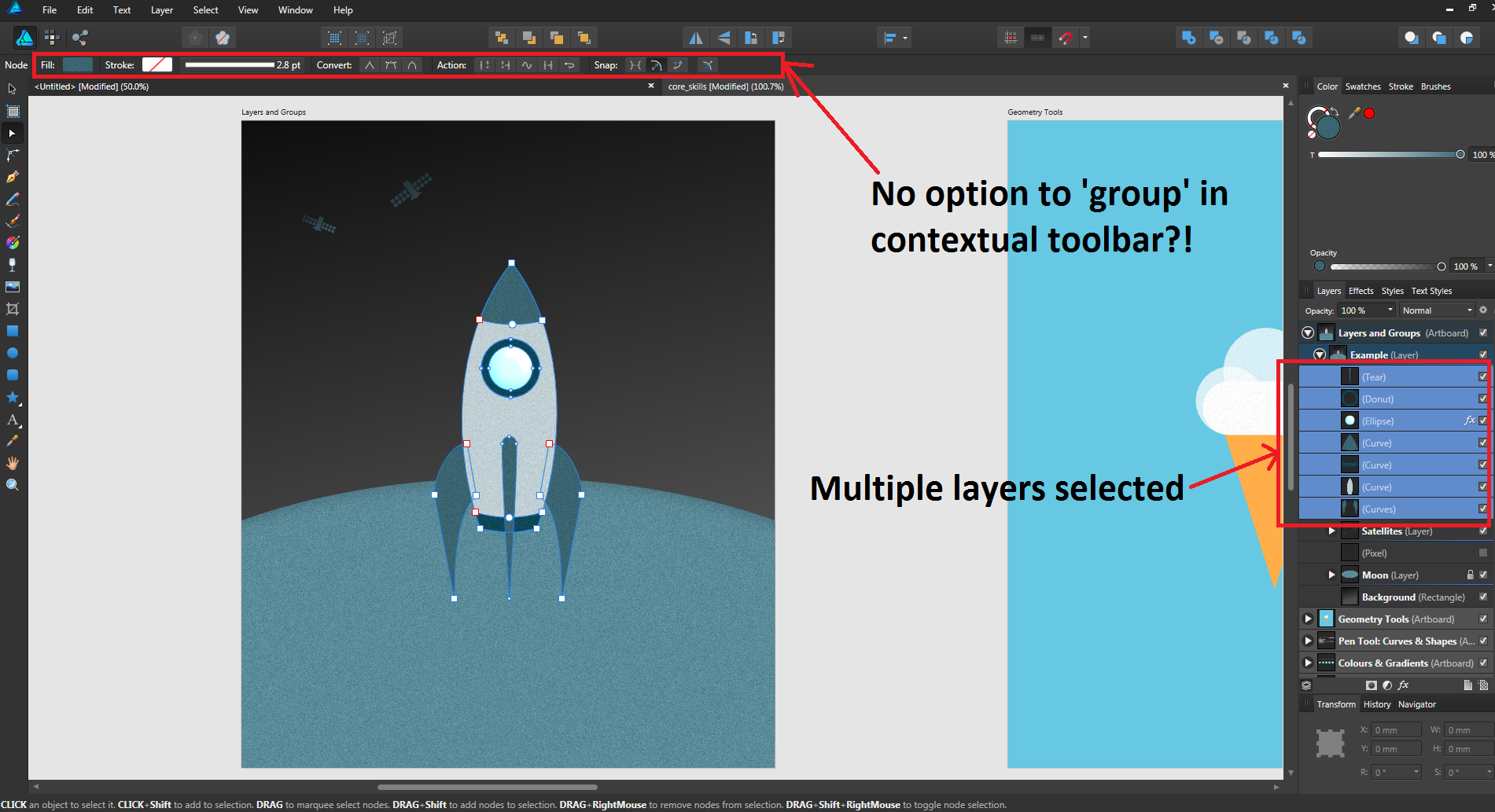Viewport: 1495px width, 812px height.
Task: Select the Pen tool
Action: pyautogui.click(x=12, y=177)
